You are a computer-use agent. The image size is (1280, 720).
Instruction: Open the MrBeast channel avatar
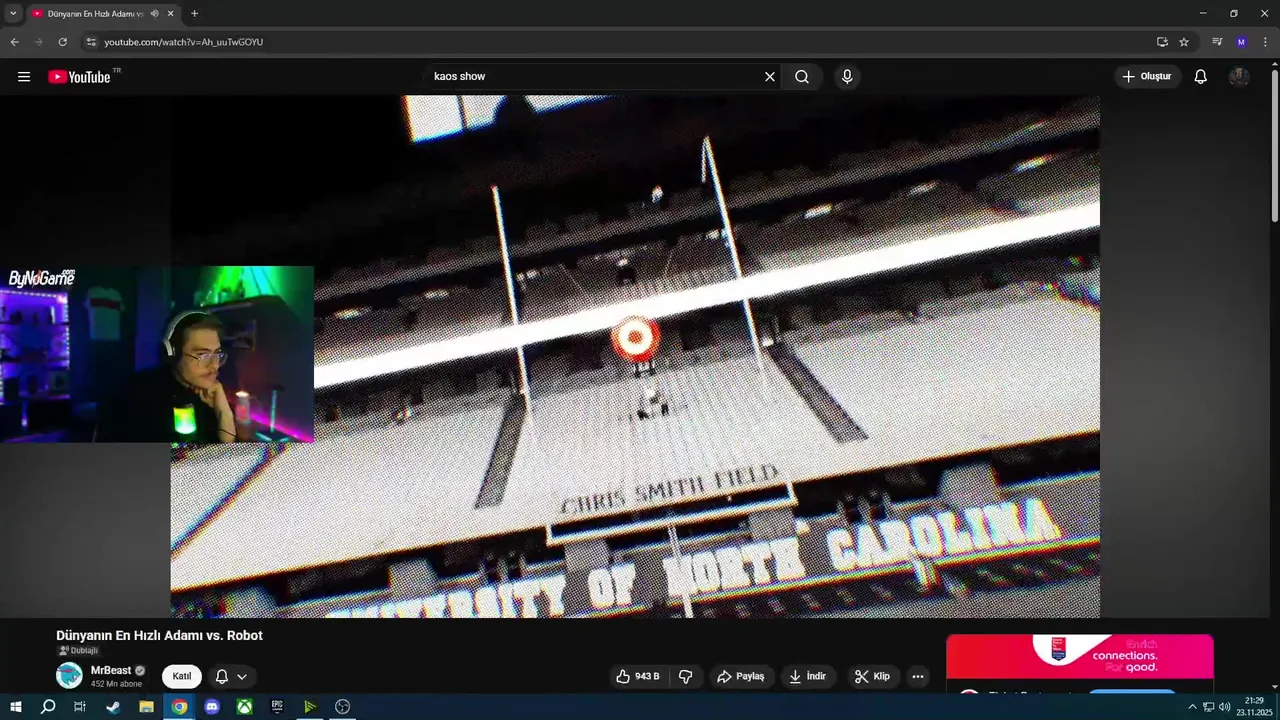(x=69, y=676)
